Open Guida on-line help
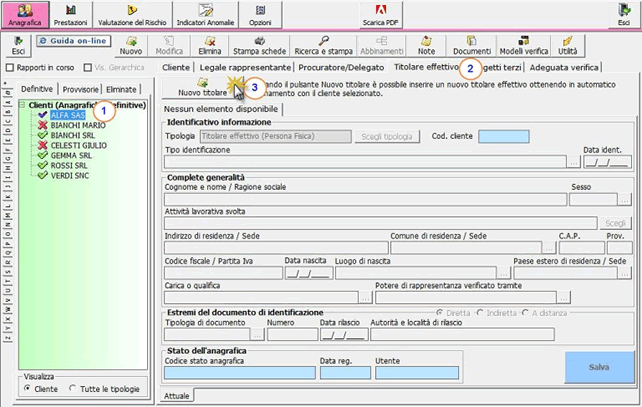642x407 pixels. (x=74, y=41)
